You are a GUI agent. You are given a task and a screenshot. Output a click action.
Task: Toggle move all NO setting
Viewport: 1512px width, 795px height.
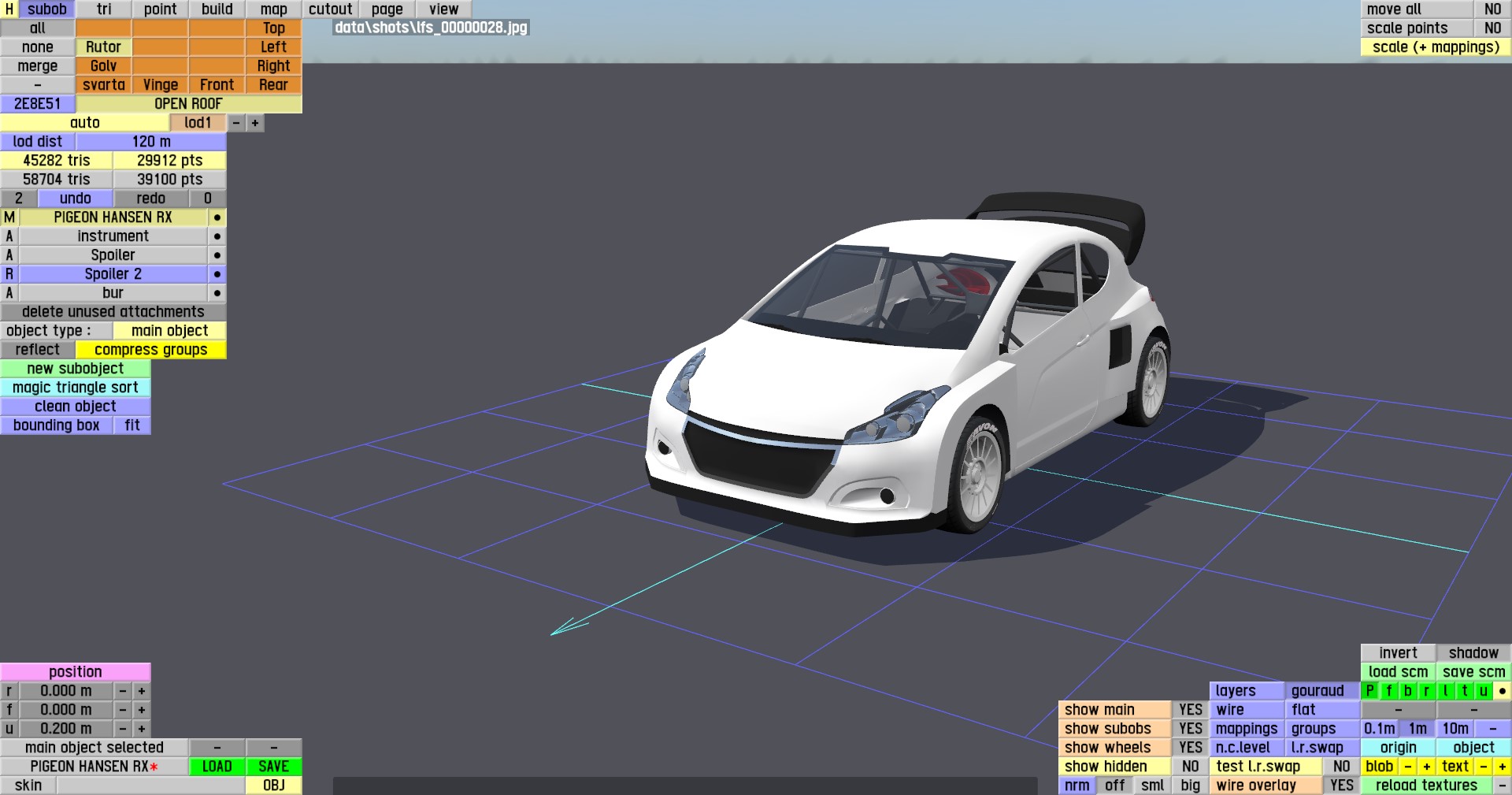[1492, 9]
